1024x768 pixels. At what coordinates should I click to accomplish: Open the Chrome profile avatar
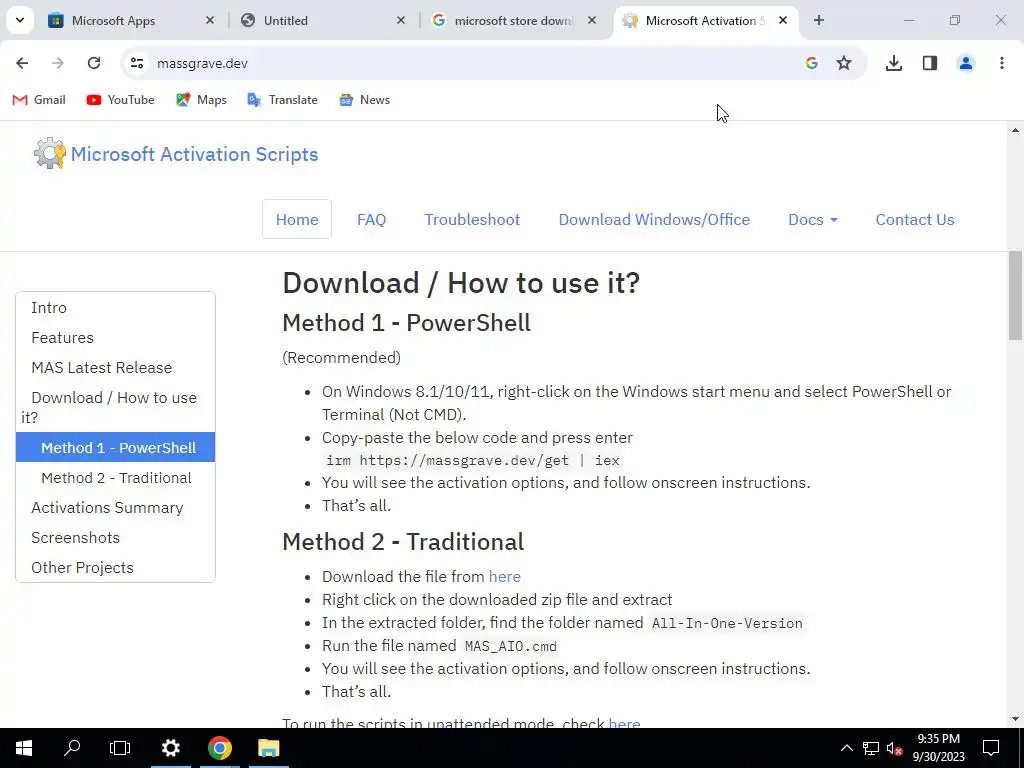[x=966, y=63]
